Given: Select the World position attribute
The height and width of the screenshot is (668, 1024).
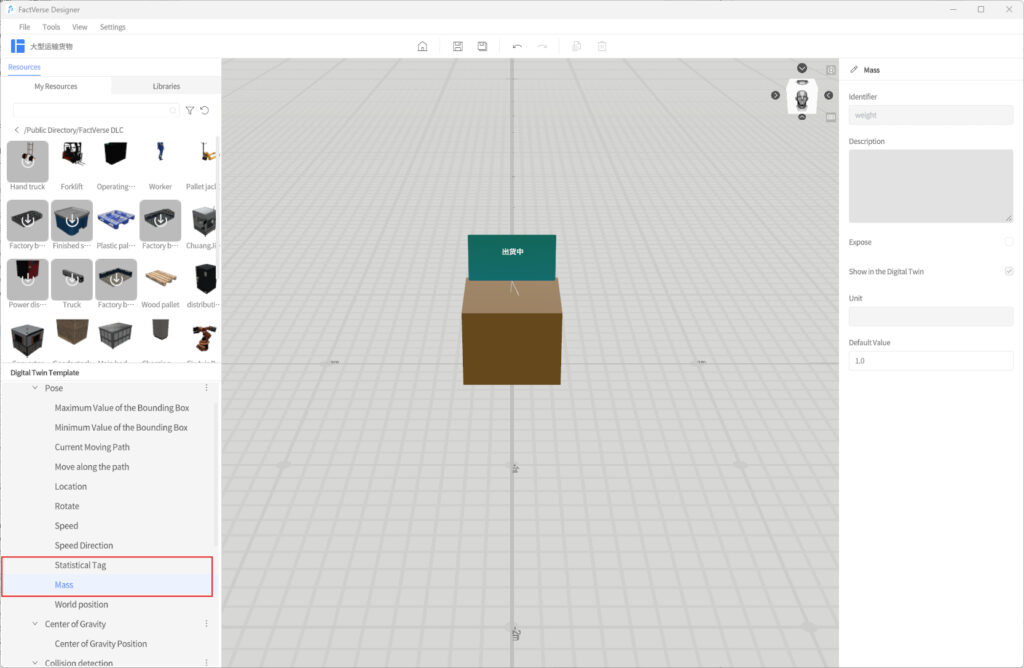Looking at the screenshot, I should pyautogui.click(x=82, y=604).
